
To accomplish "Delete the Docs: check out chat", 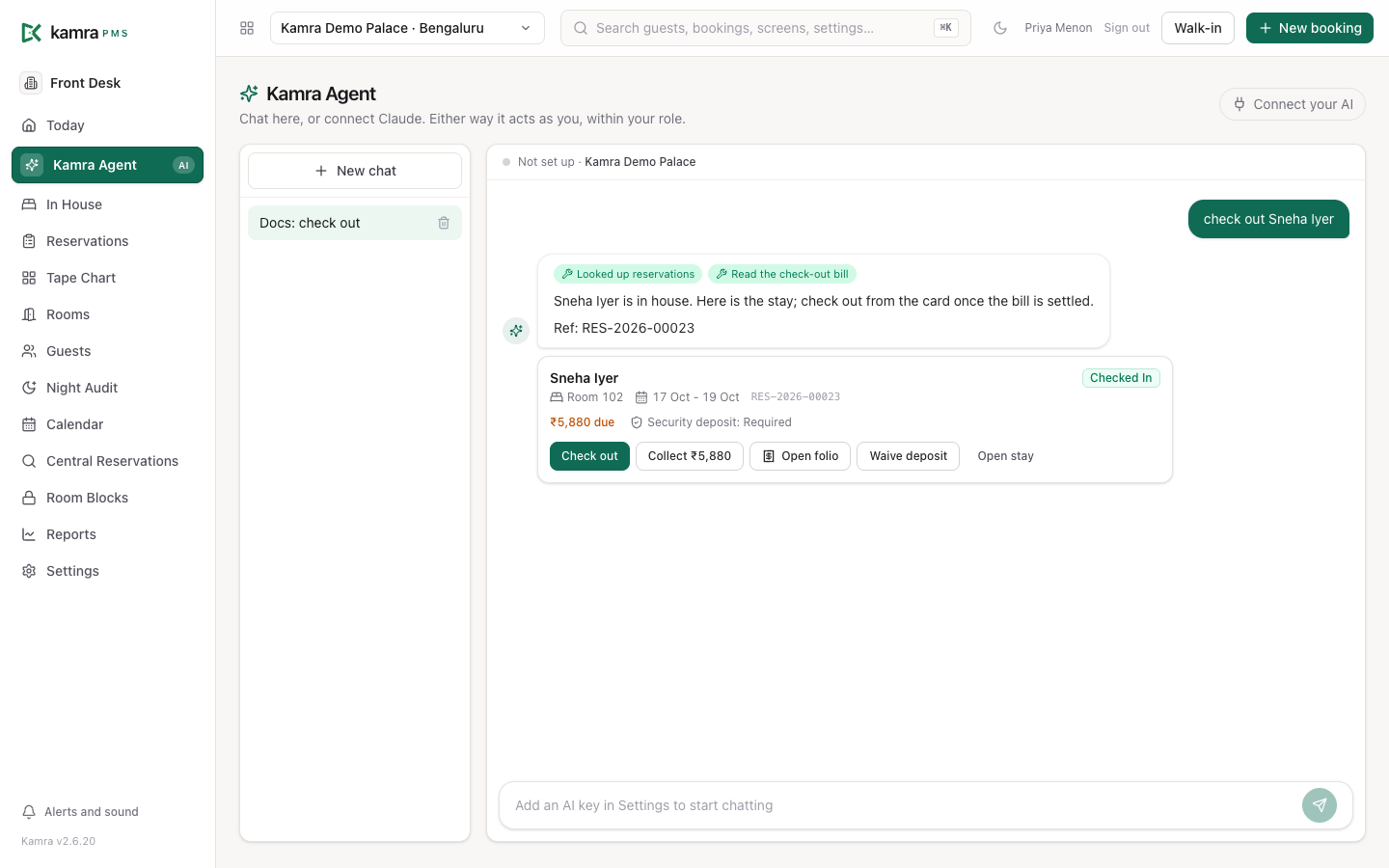I will pyautogui.click(x=444, y=223).
